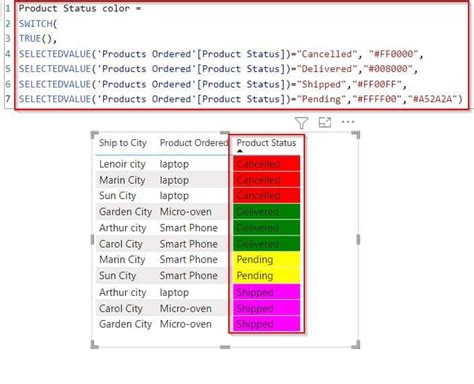The image size is (474, 384).
Task: Select 'Garden City' in the last row
Action: pos(125,324)
